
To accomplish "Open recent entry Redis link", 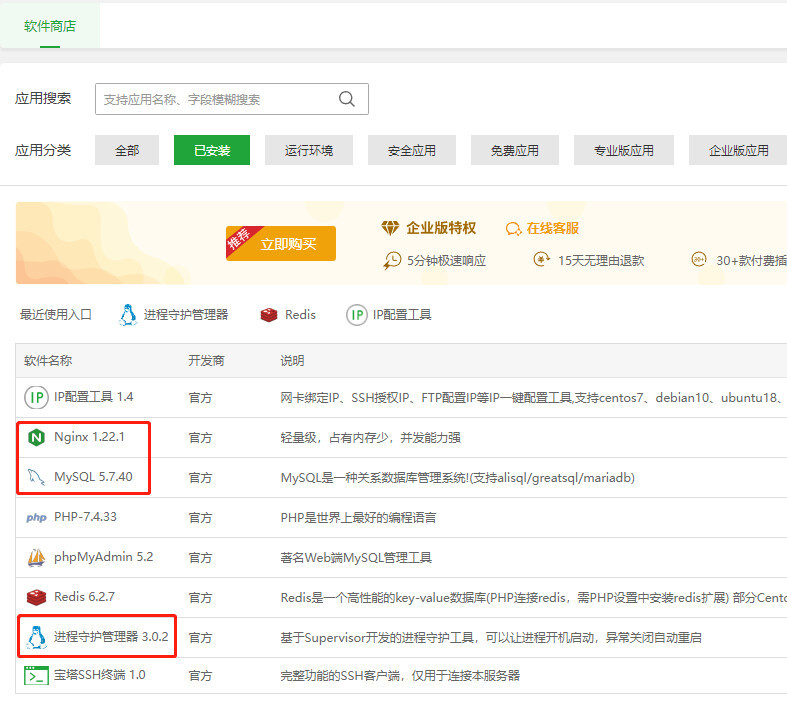I will pyautogui.click(x=300, y=315).
